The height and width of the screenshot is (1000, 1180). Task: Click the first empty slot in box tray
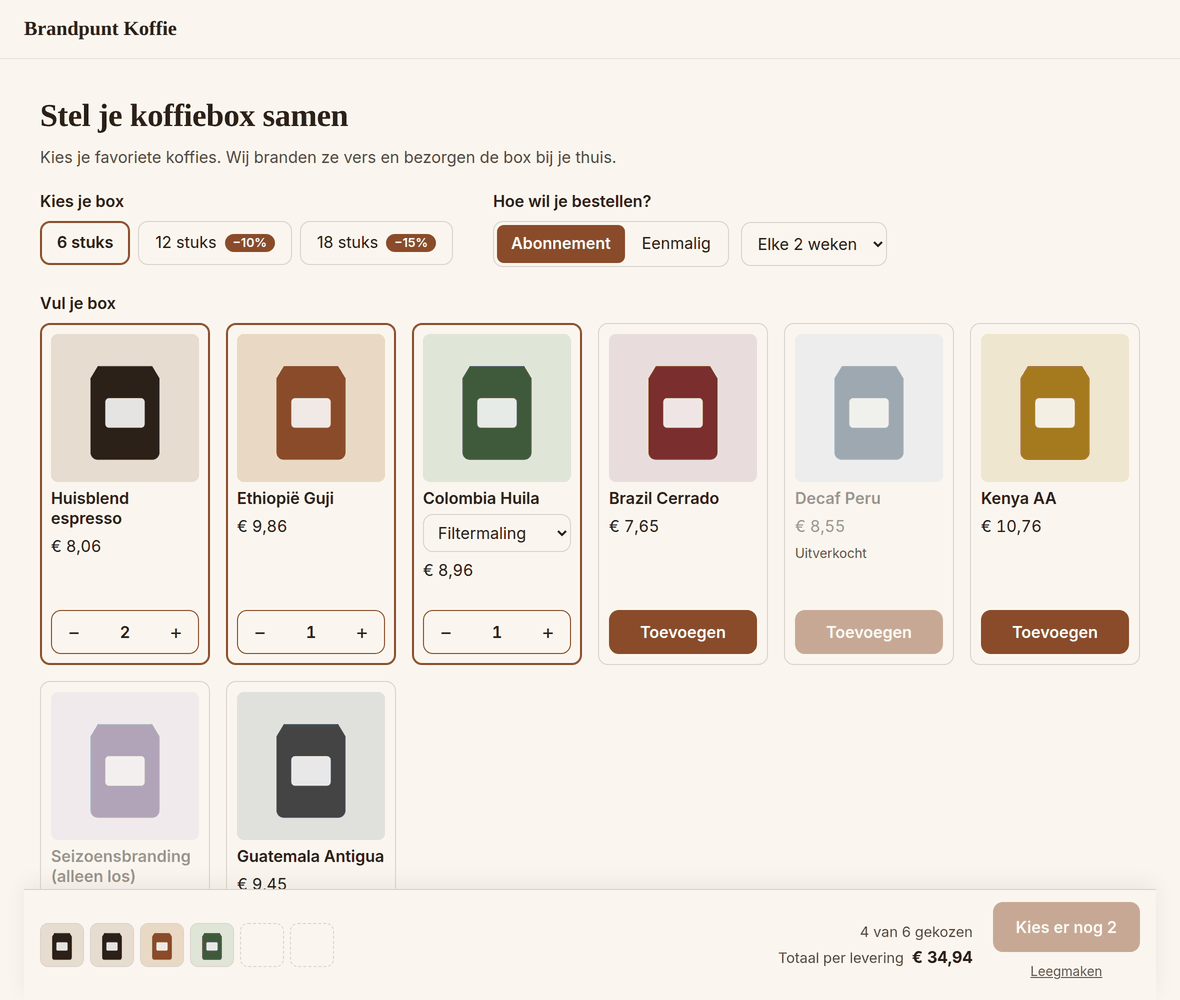(x=262, y=945)
